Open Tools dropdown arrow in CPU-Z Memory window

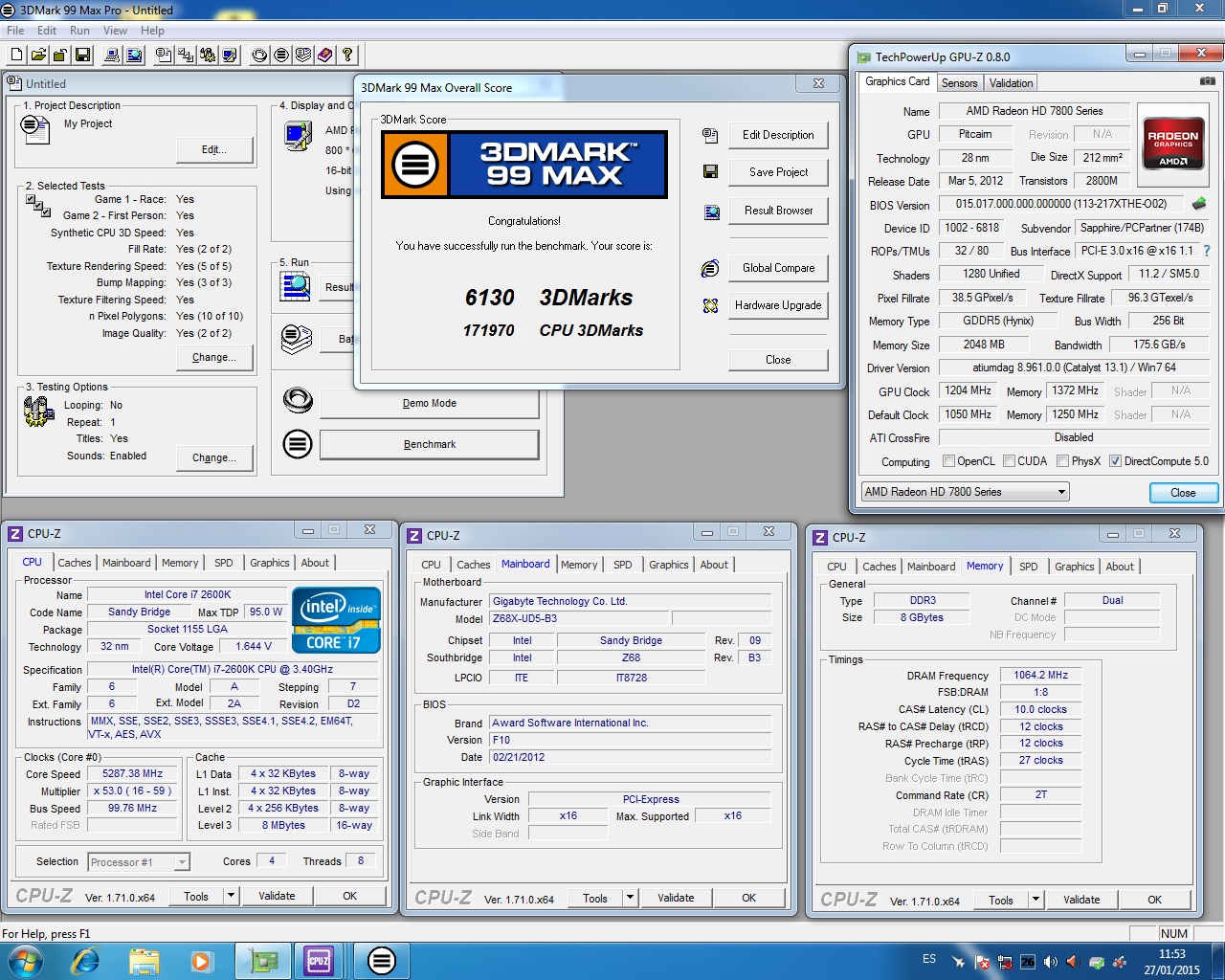(x=1036, y=900)
